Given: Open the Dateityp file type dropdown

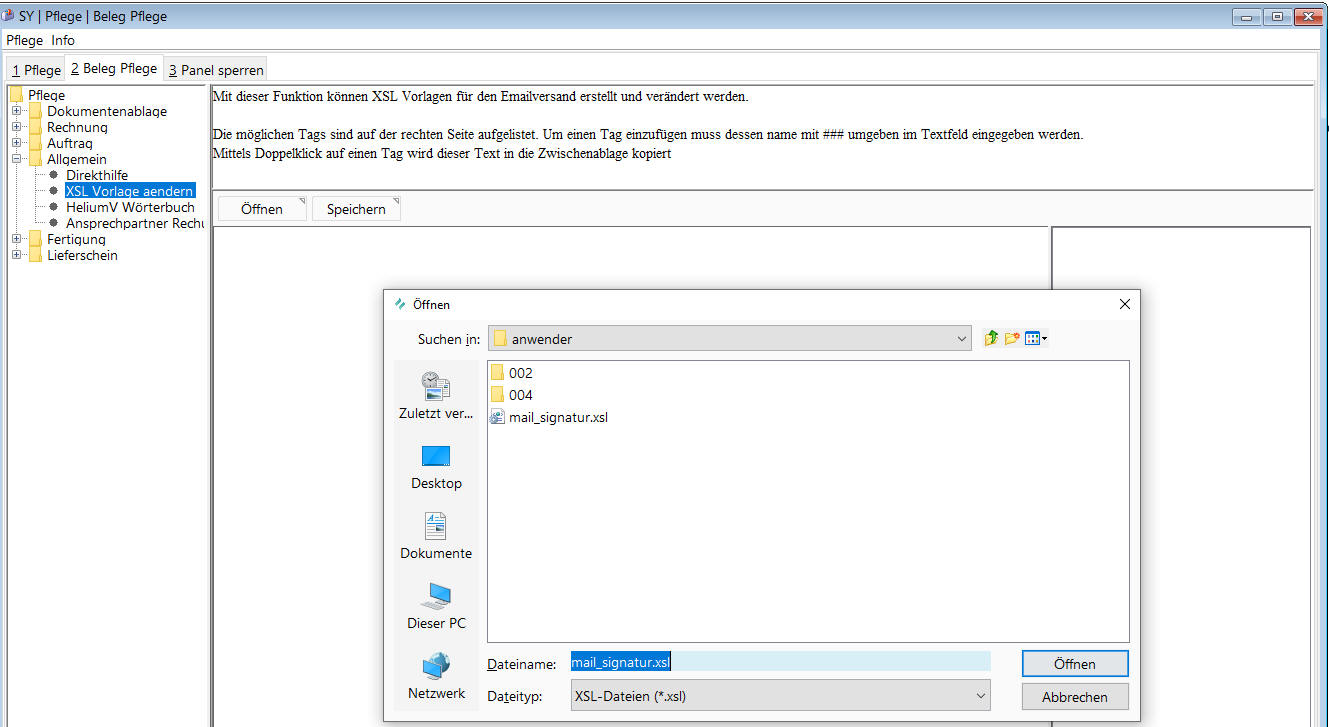Looking at the screenshot, I should coord(980,696).
